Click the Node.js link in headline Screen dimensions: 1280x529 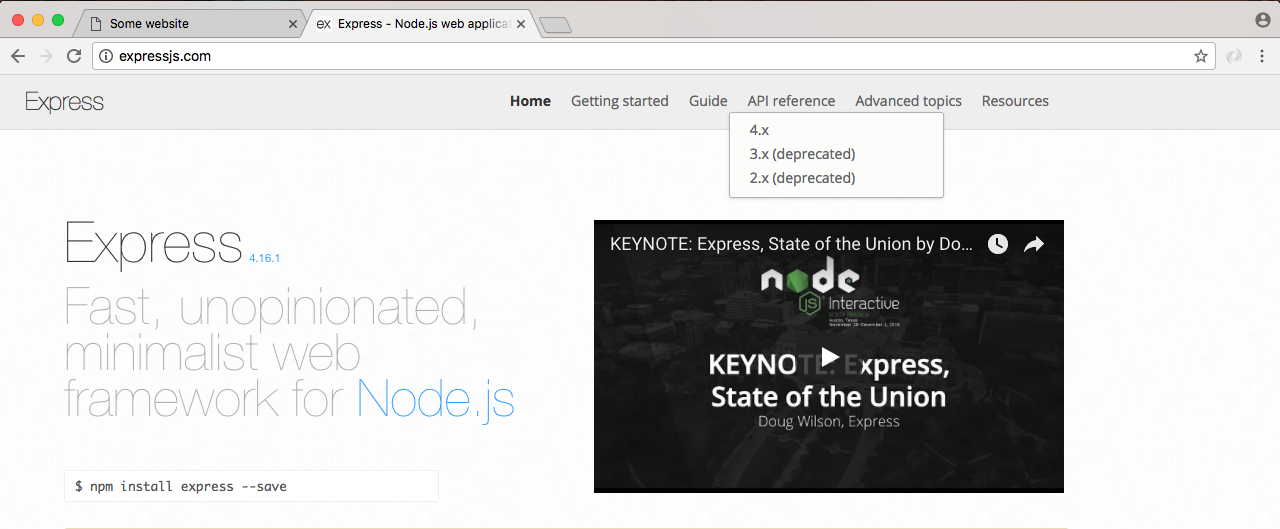pyautogui.click(x=435, y=398)
